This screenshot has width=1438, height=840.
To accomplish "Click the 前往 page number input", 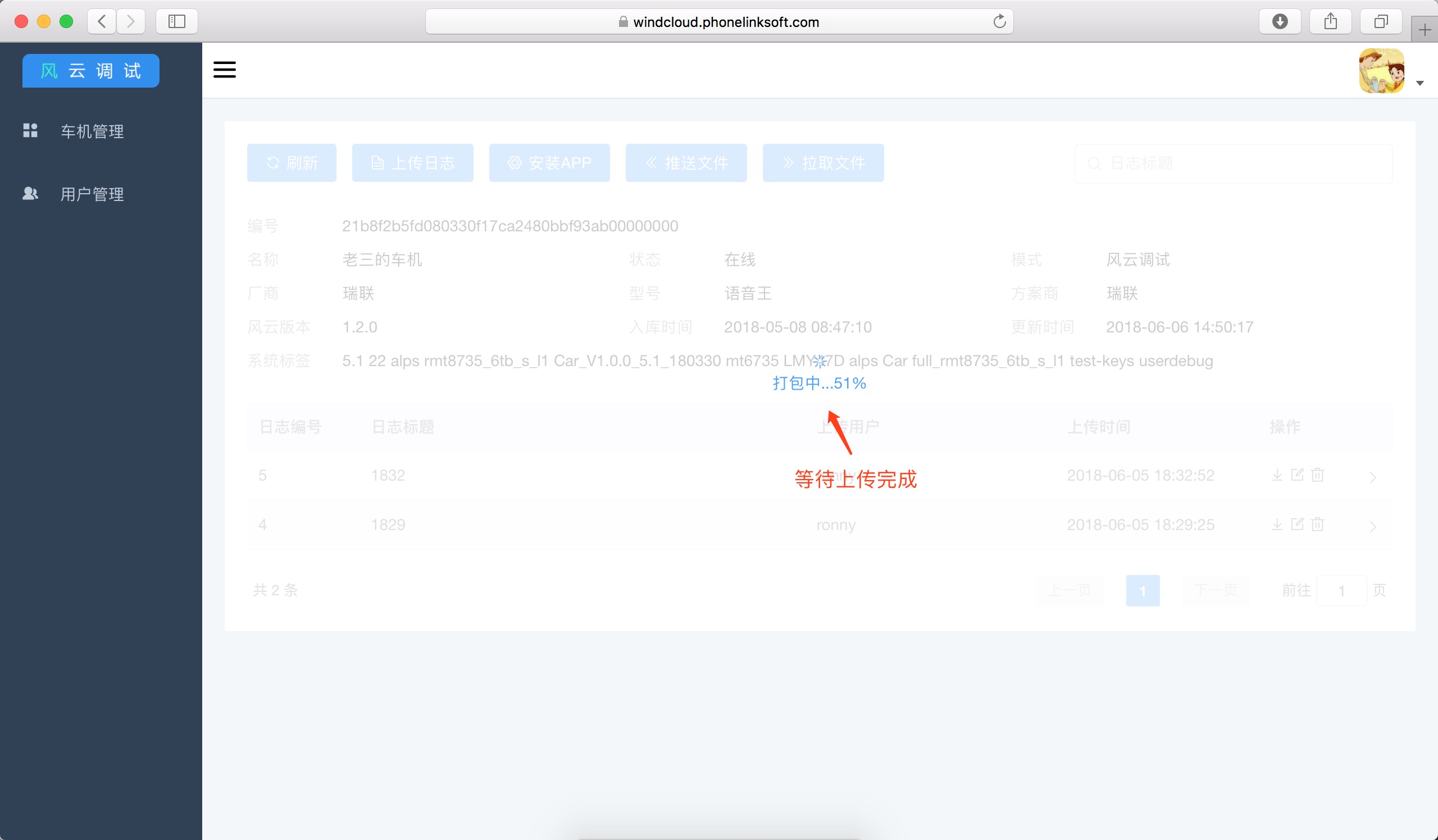I will [x=1341, y=590].
